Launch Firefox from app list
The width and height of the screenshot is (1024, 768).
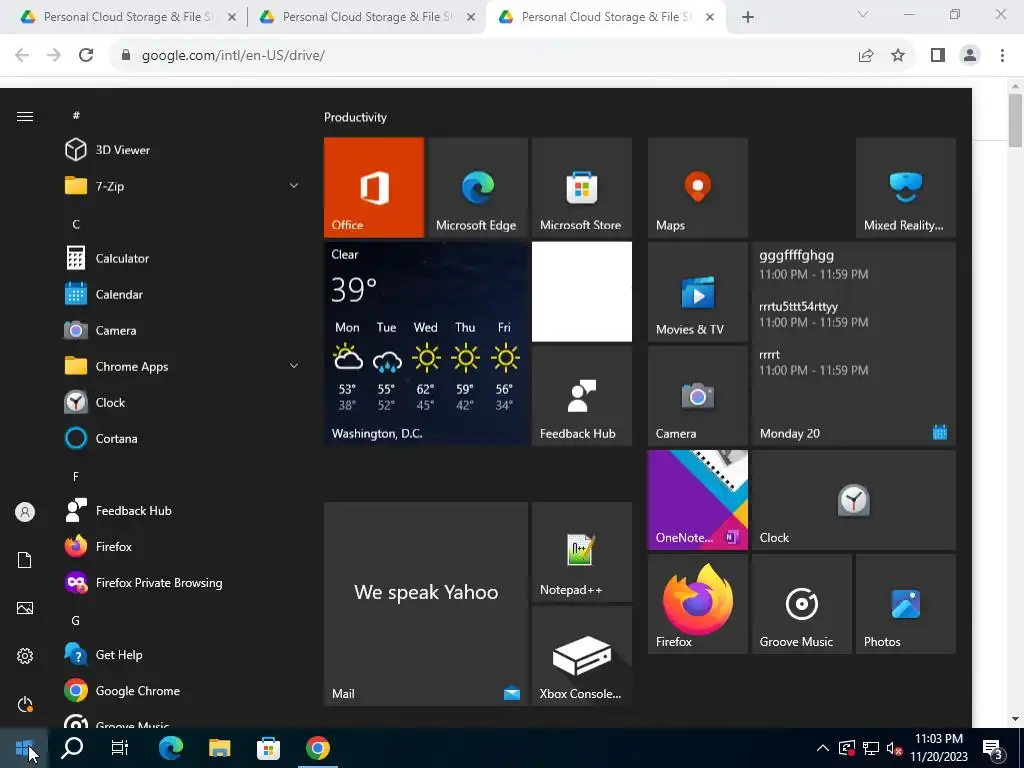(183, 546)
